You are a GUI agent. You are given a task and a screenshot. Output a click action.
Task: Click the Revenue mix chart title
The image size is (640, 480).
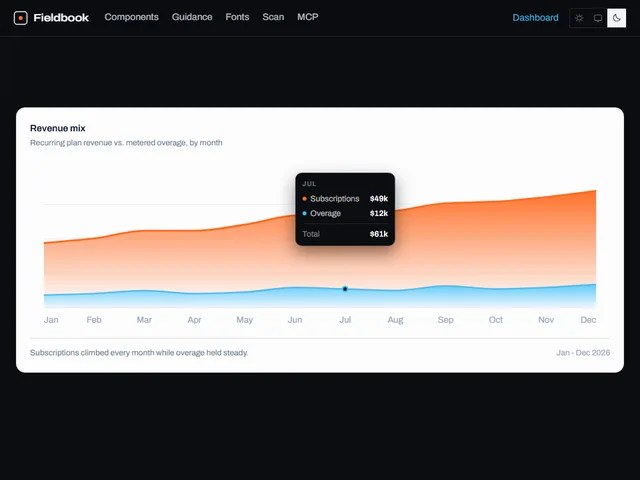tap(58, 128)
